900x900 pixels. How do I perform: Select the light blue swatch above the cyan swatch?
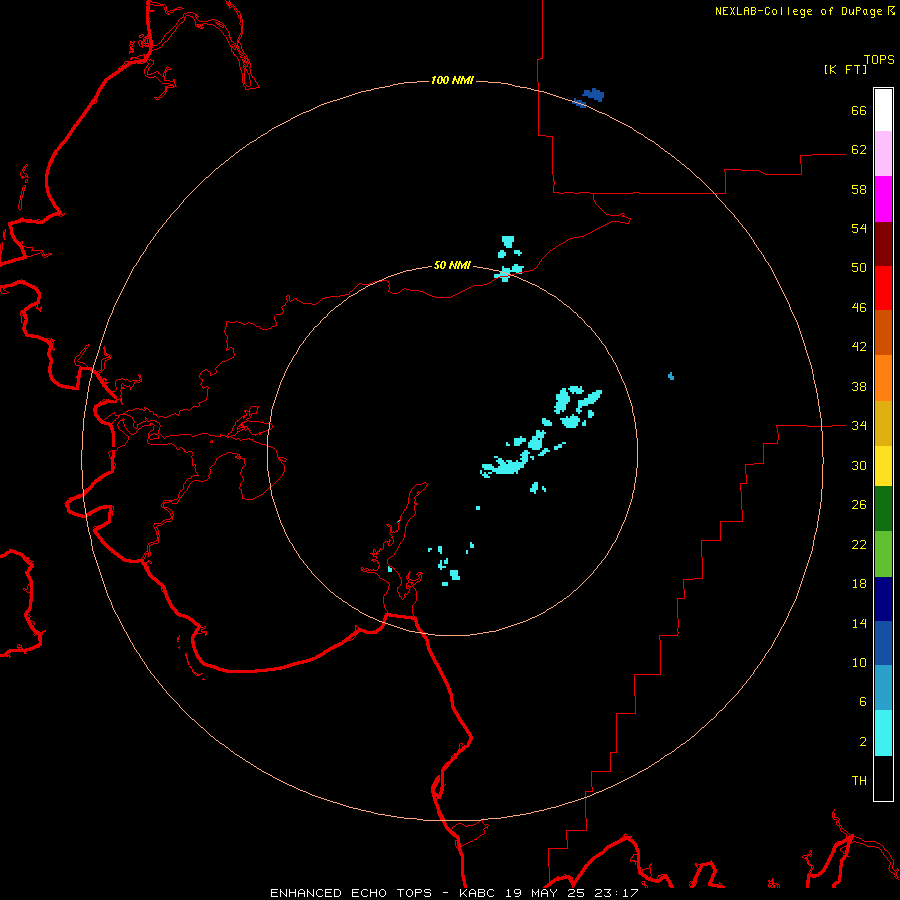(883, 688)
